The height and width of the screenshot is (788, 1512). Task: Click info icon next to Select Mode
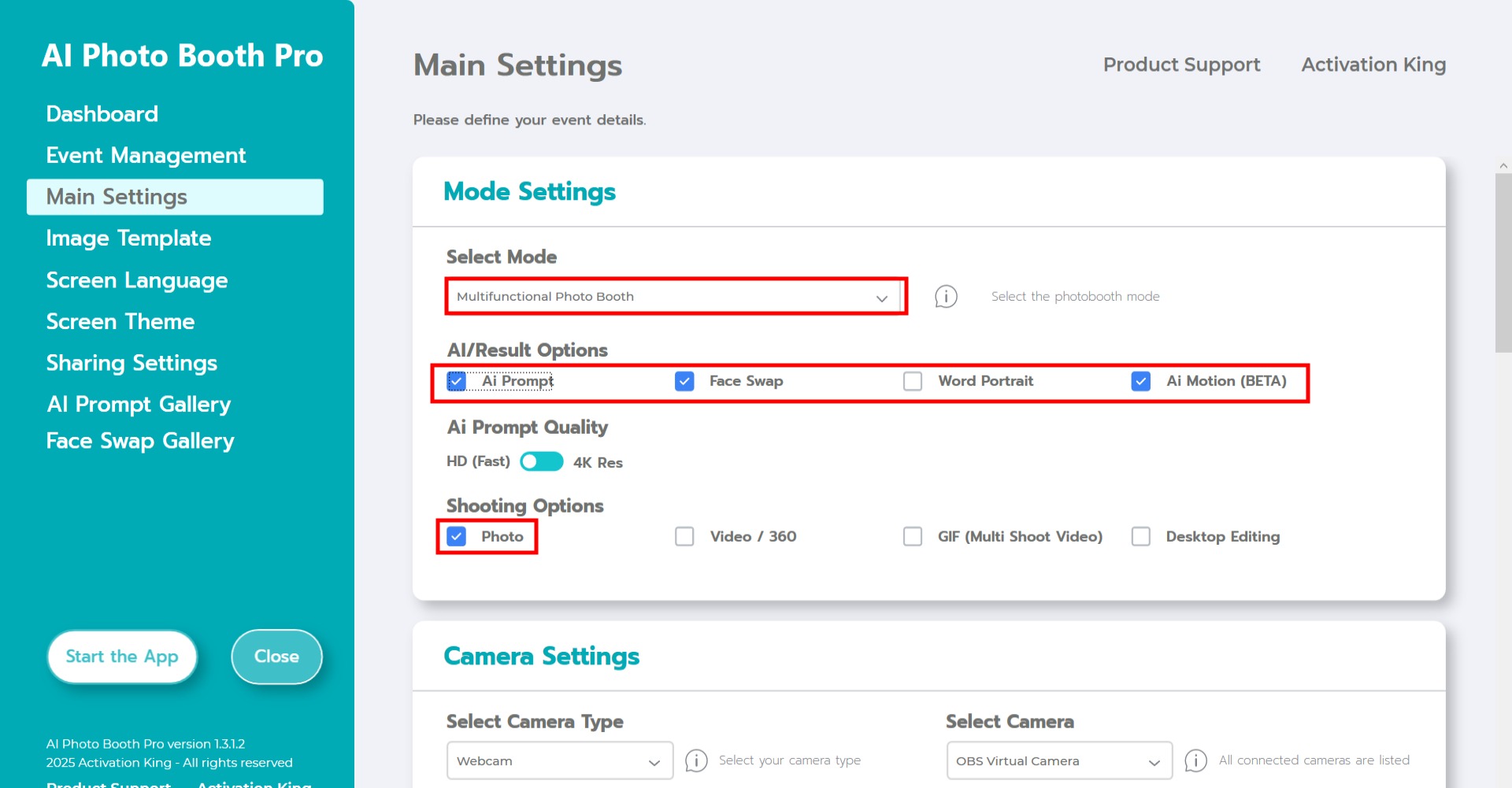pos(946,297)
